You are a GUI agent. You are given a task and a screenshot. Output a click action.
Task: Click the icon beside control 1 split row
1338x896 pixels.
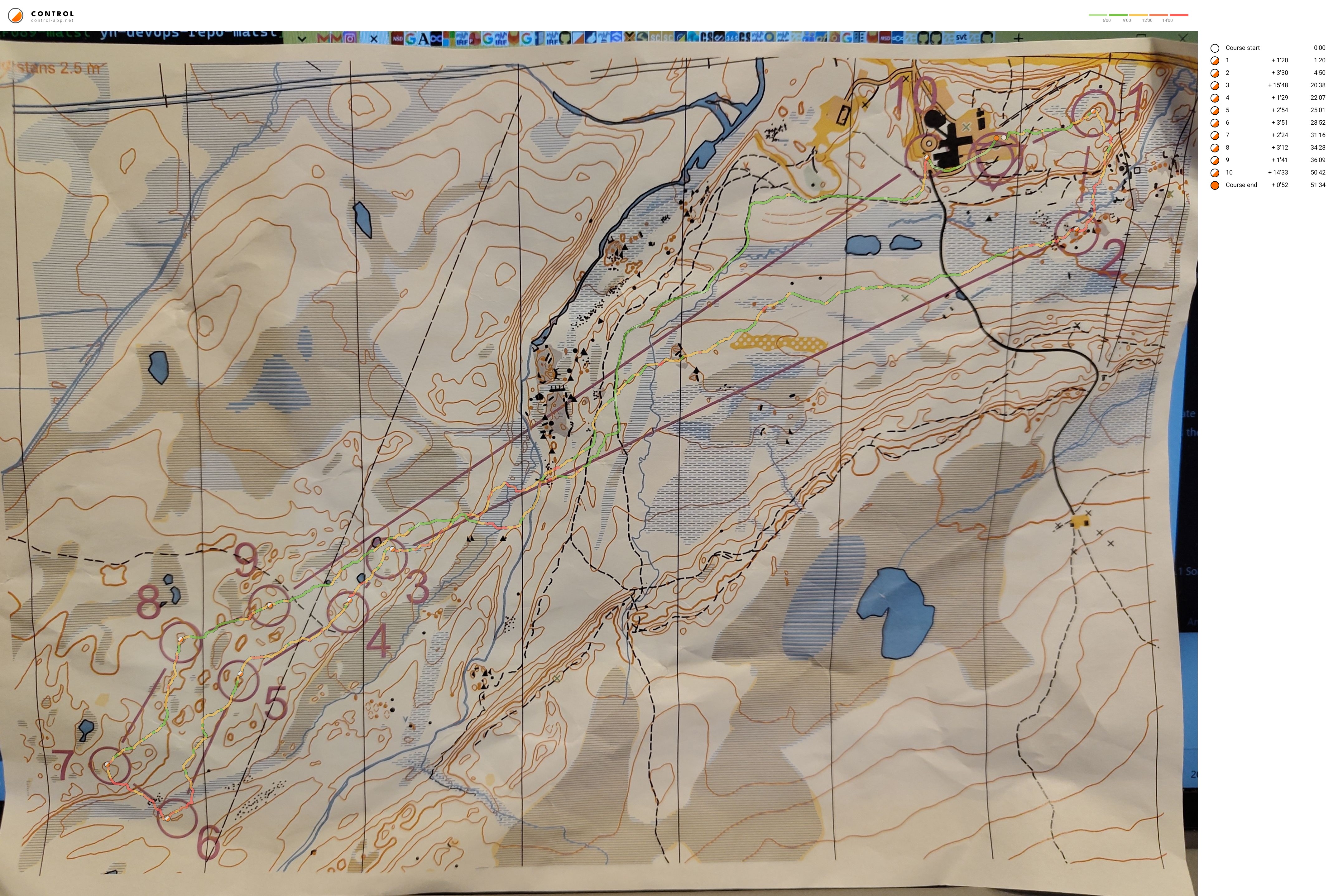point(1215,60)
